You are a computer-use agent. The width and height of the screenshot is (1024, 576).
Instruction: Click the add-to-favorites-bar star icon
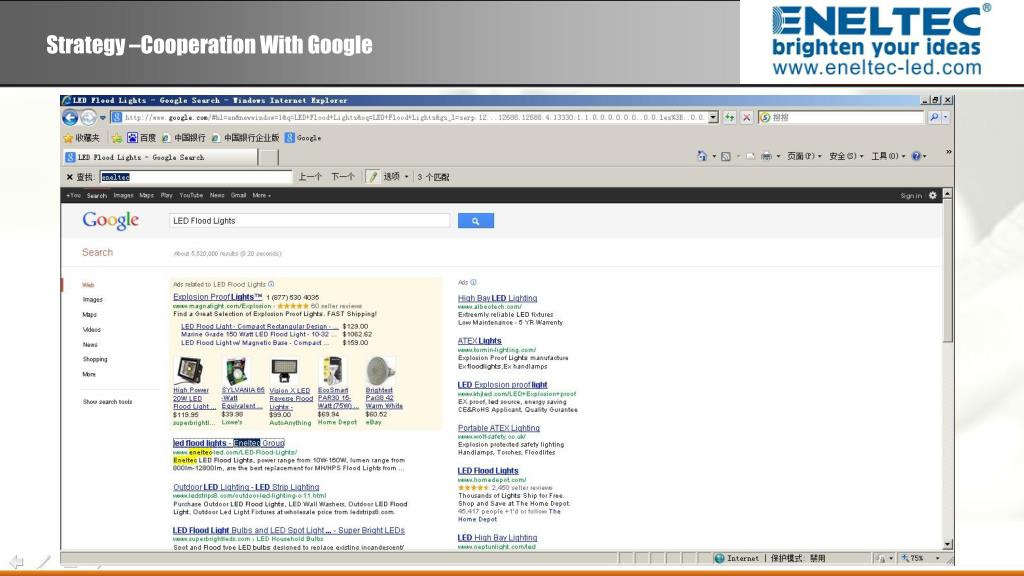pos(117,138)
